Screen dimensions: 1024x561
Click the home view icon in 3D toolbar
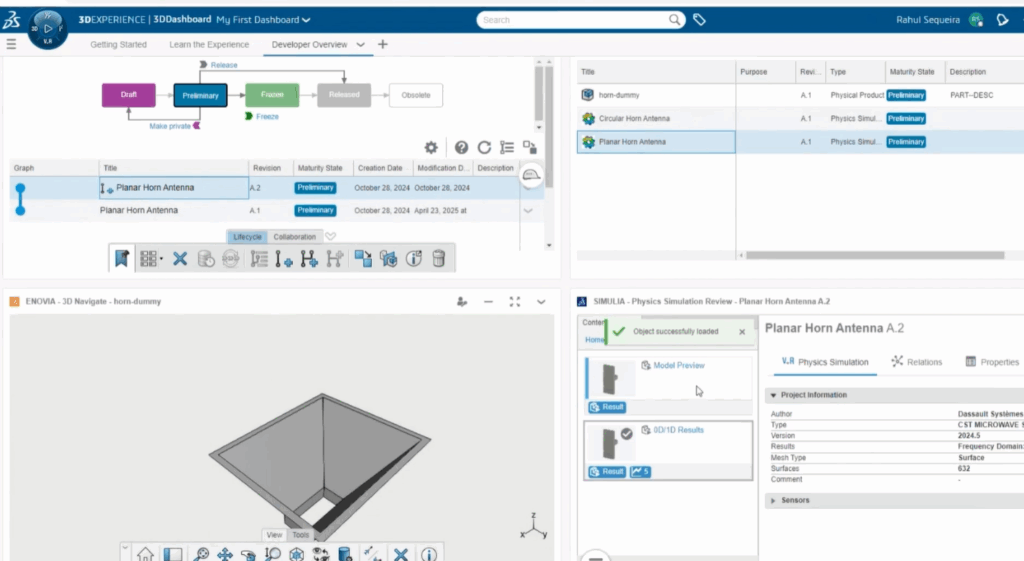tap(145, 554)
